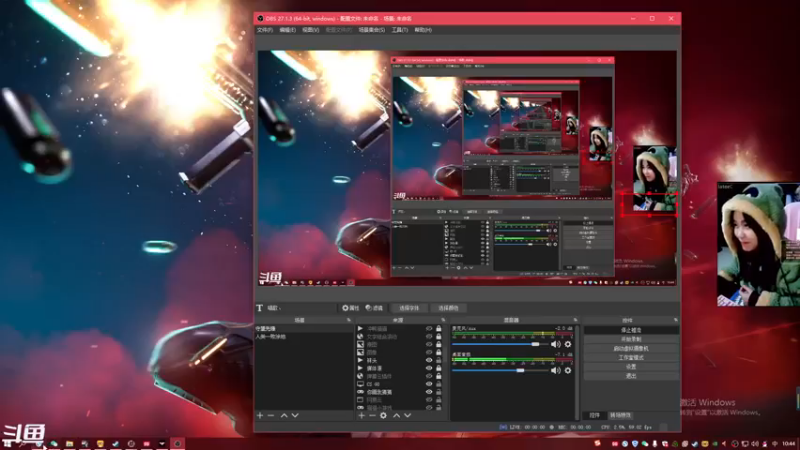Screen dimensions: 800x450
Task: Mute 麦克风/Aux with its speaker icon
Action: (x=556, y=344)
